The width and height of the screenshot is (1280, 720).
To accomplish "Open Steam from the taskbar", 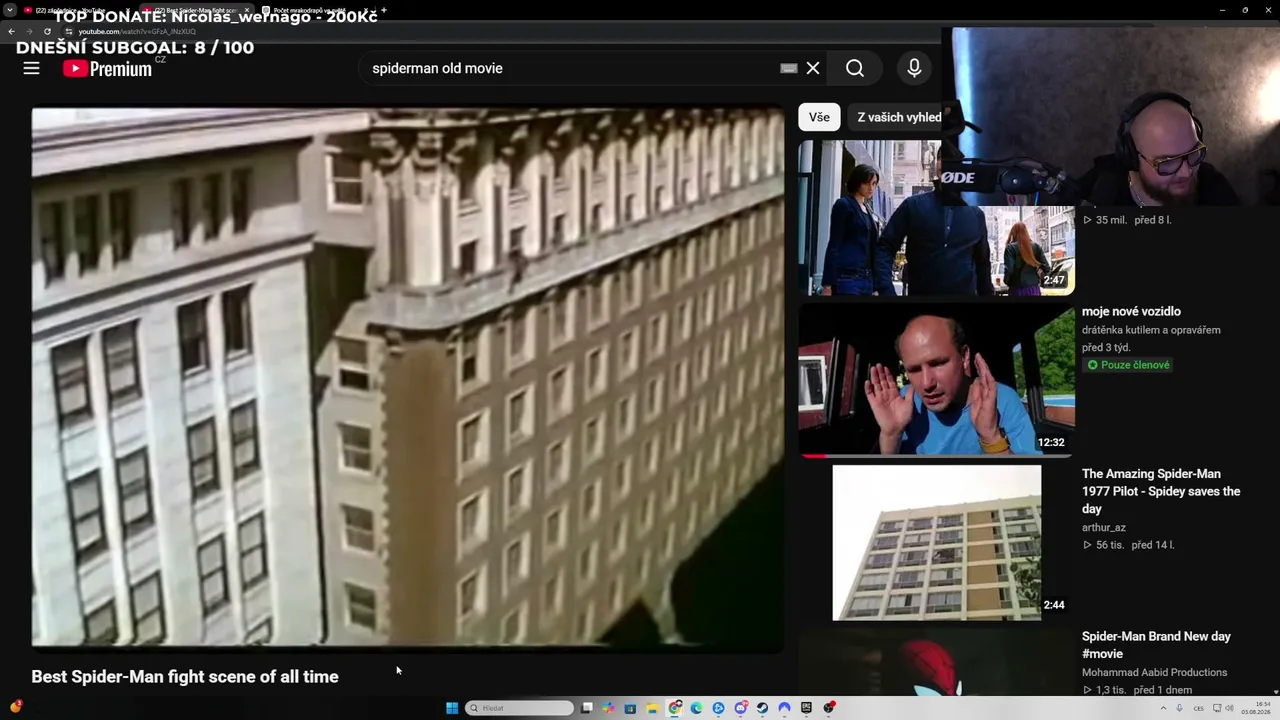I will pos(763,708).
